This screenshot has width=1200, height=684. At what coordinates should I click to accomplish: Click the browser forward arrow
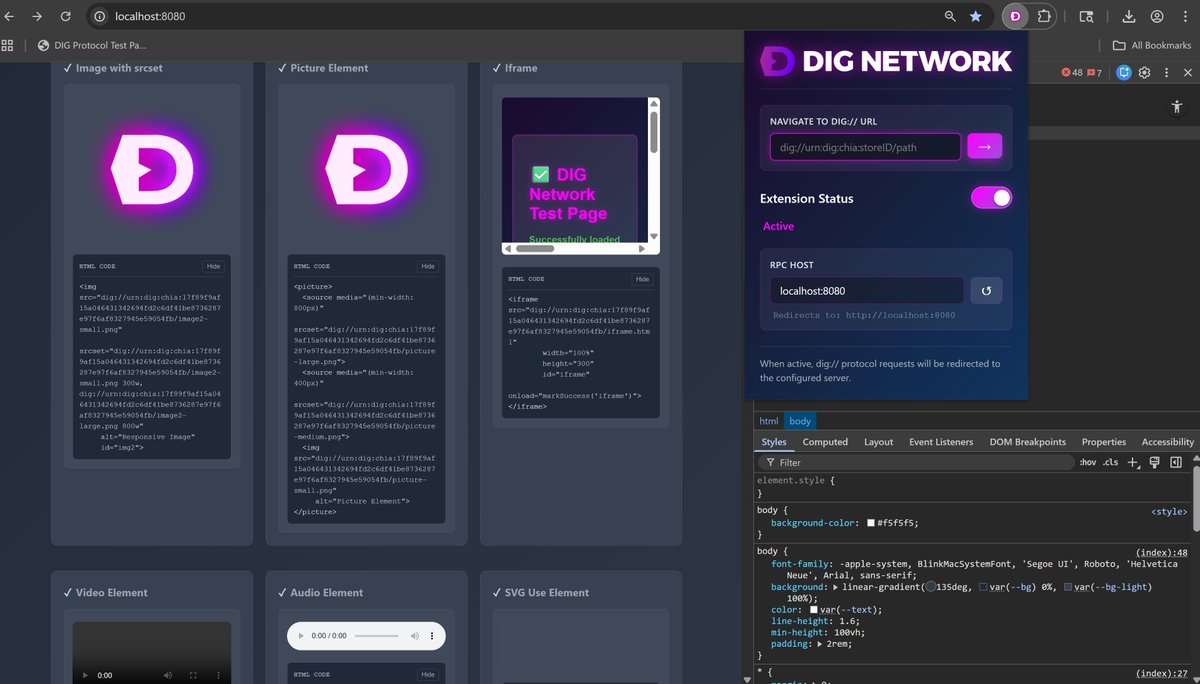pyautogui.click(x=38, y=17)
